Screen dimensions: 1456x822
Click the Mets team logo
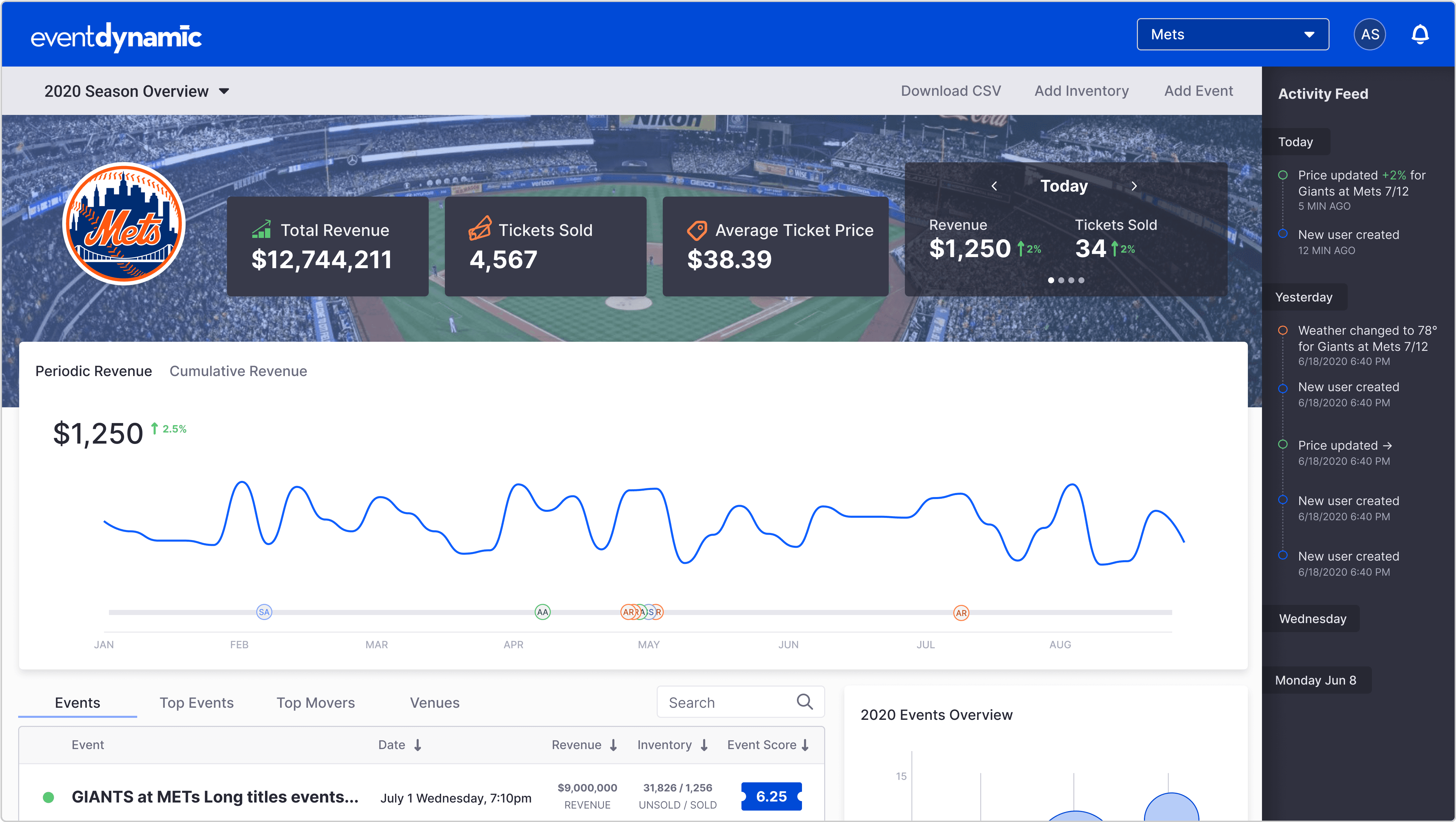(124, 224)
